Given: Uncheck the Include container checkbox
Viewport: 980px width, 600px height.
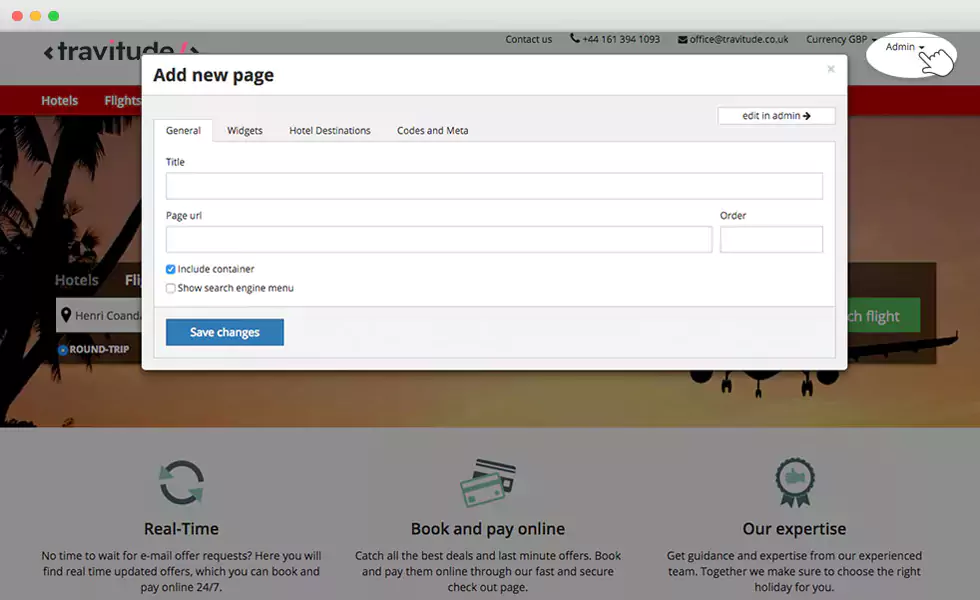Looking at the screenshot, I should [x=171, y=268].
